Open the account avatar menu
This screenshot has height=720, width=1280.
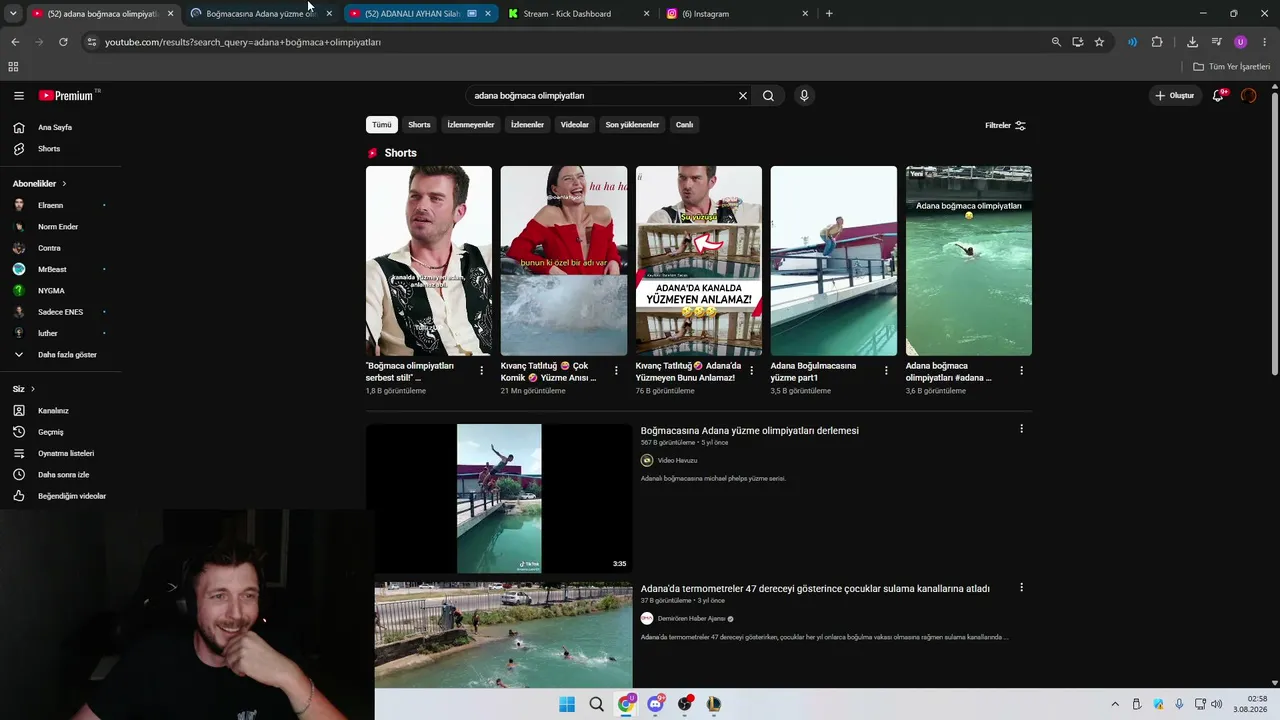point(1248,96)
